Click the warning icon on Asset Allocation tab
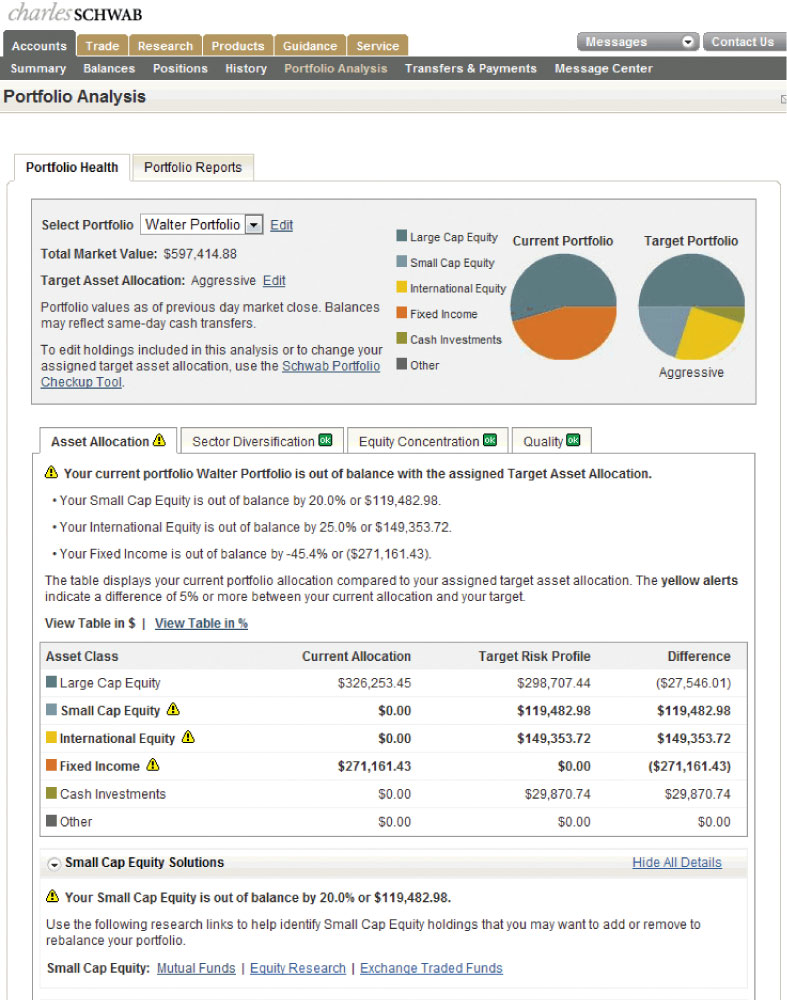This screenshot has height=1000, width=787. click(159, 440)
